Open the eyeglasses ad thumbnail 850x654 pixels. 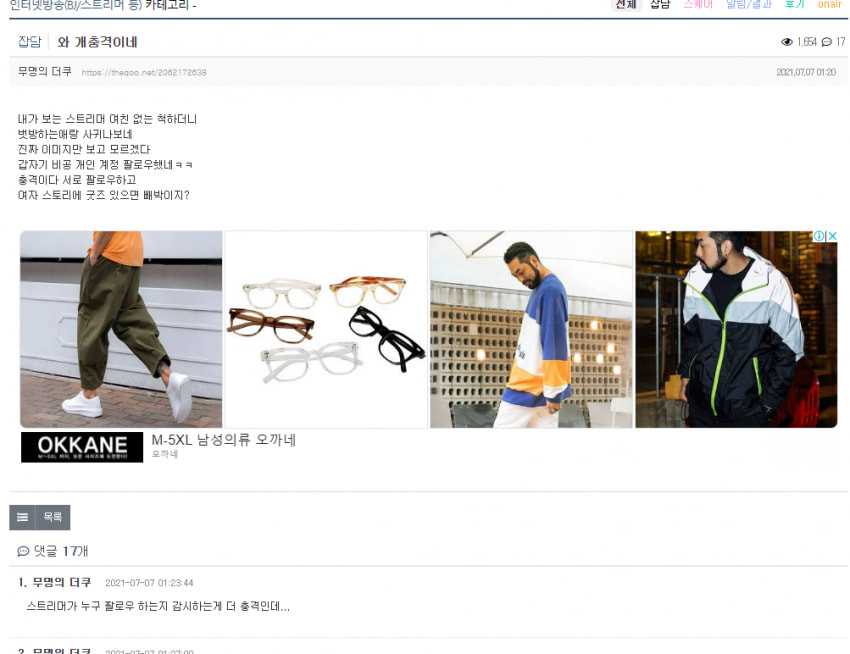(326, 329)
